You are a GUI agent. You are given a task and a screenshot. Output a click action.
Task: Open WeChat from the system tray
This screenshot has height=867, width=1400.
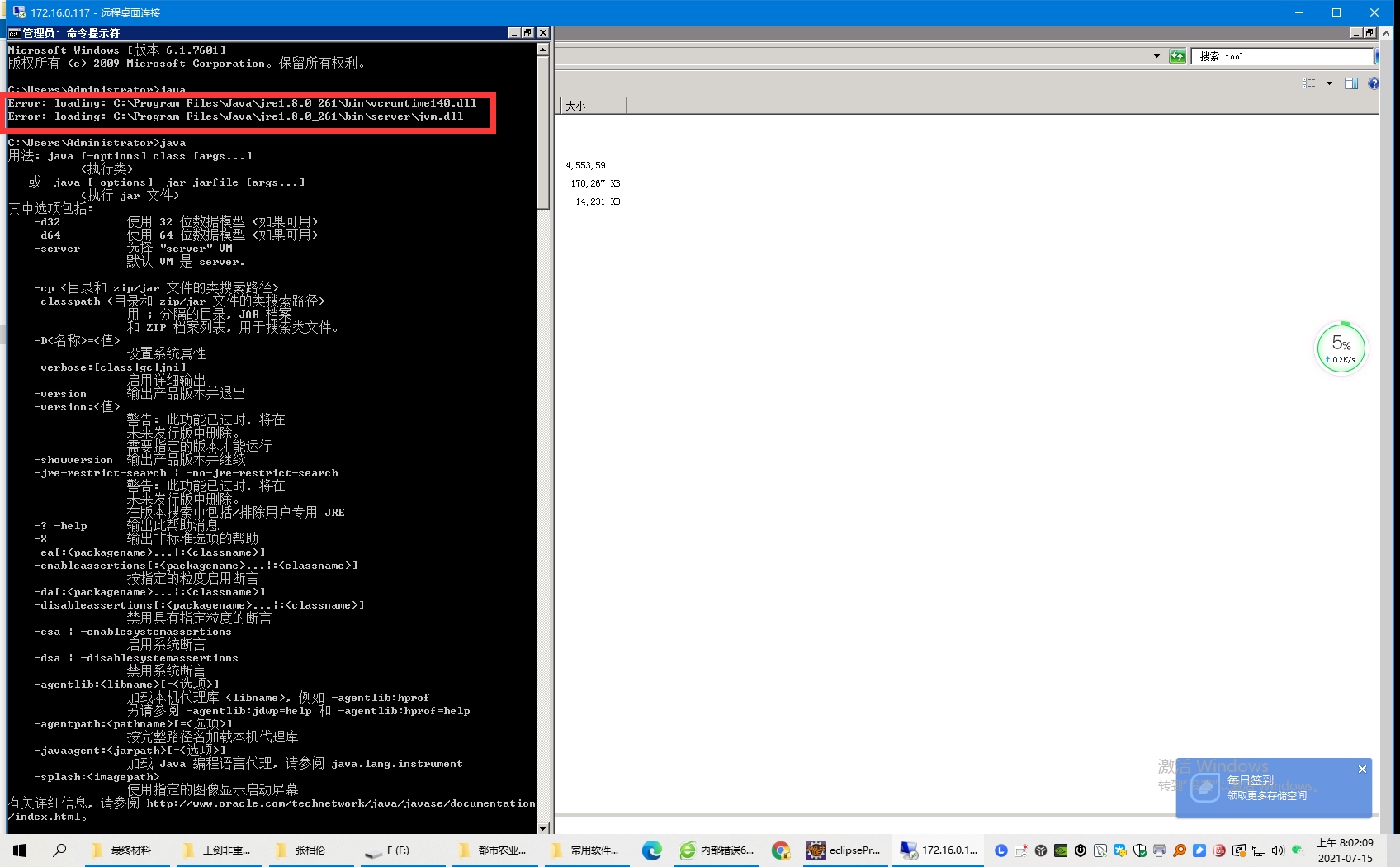pyautogui.click(x=1298, y=850)
